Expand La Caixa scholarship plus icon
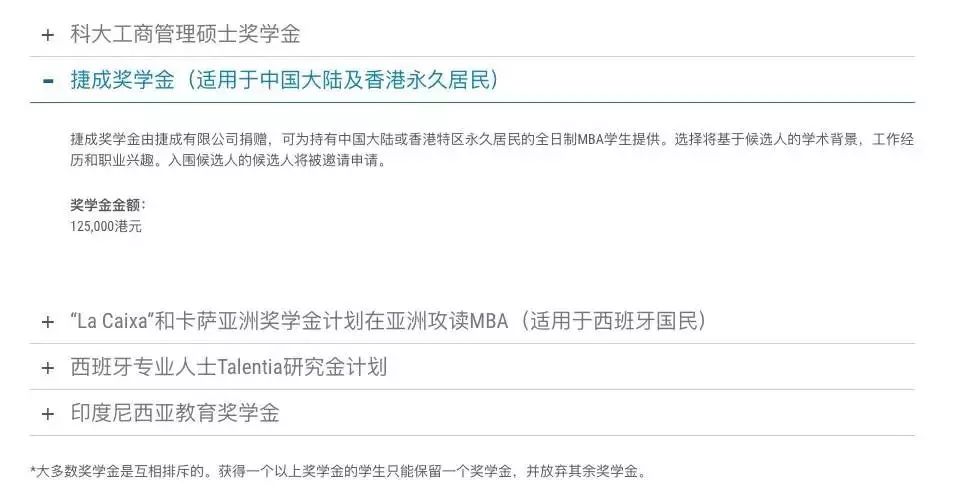Viewport: 956px width, 502px height. 48,321
